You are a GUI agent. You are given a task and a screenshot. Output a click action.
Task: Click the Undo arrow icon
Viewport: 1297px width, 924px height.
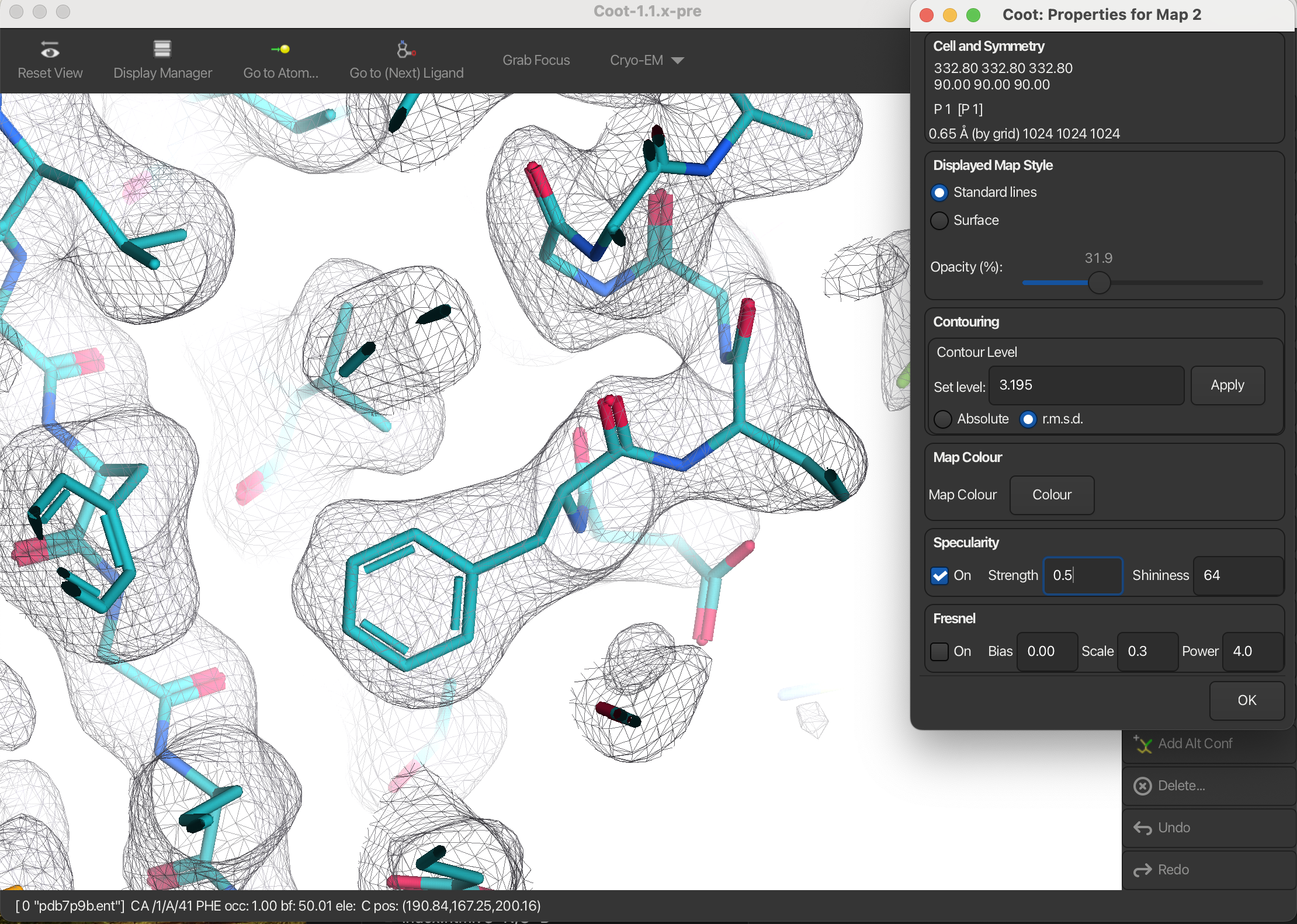pyautogui.click(x=1143, y=828)
